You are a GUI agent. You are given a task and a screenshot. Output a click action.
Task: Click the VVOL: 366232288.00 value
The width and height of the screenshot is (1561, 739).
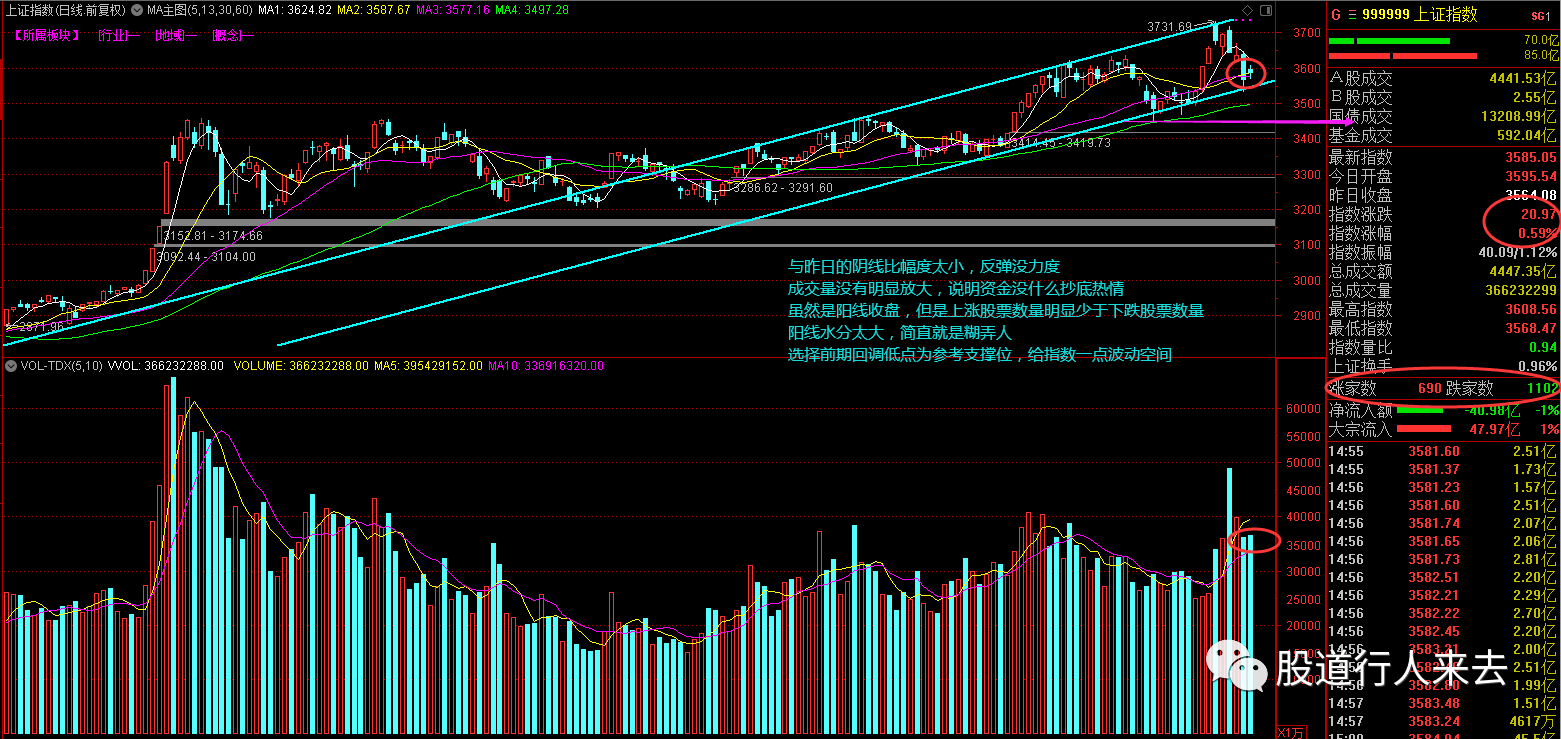pyautogui.click(x=167, y=366)
